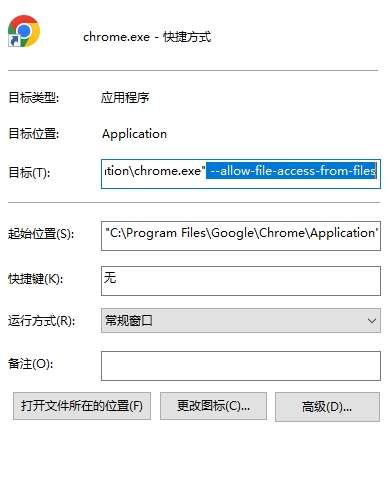Expand the chevron arrow of 运行方式 dropdown
The width and height of the screenshot is (391, 482).
pyautogui.click(x=372, y=321)
